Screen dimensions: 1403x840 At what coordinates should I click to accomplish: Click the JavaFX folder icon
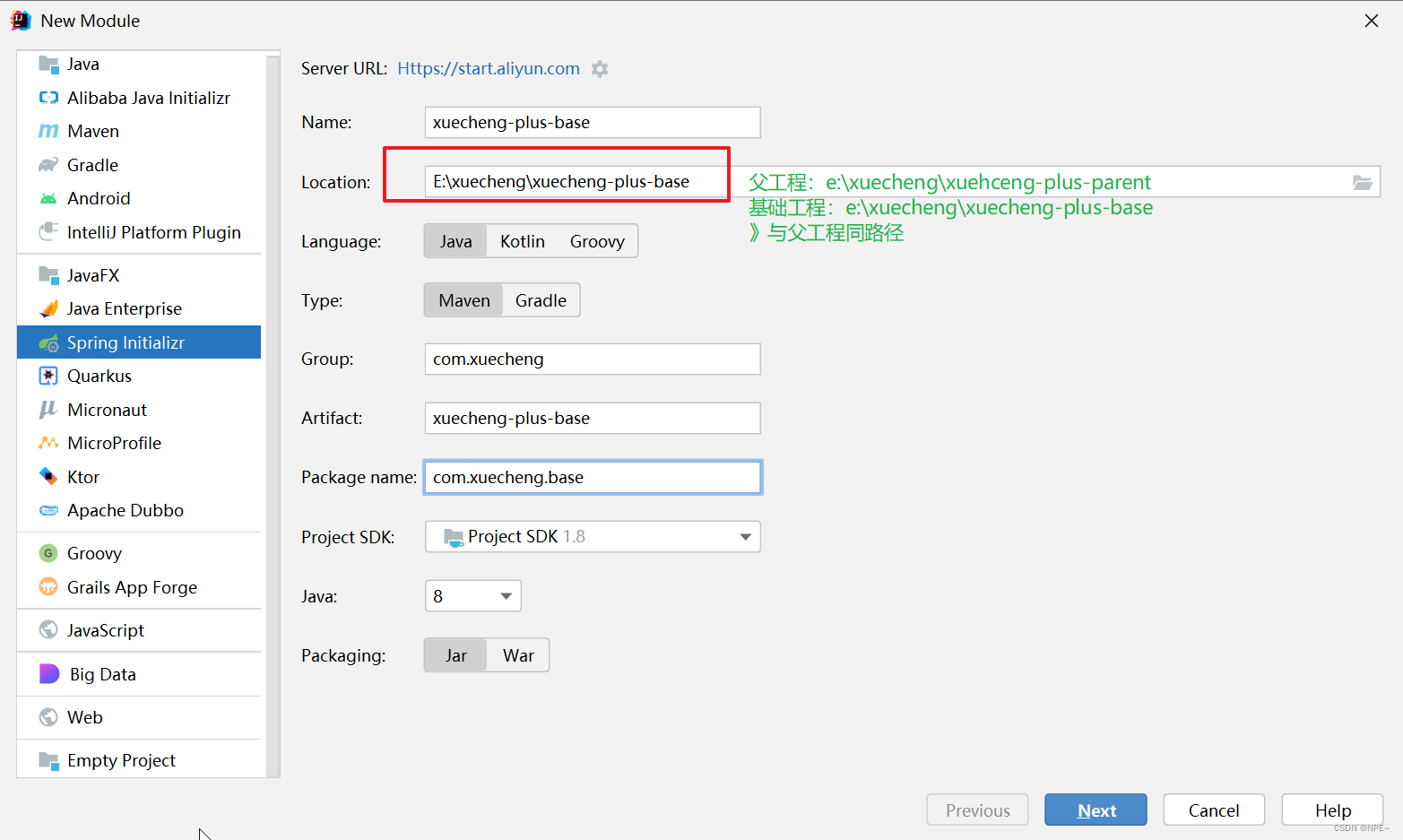(48, 275)
